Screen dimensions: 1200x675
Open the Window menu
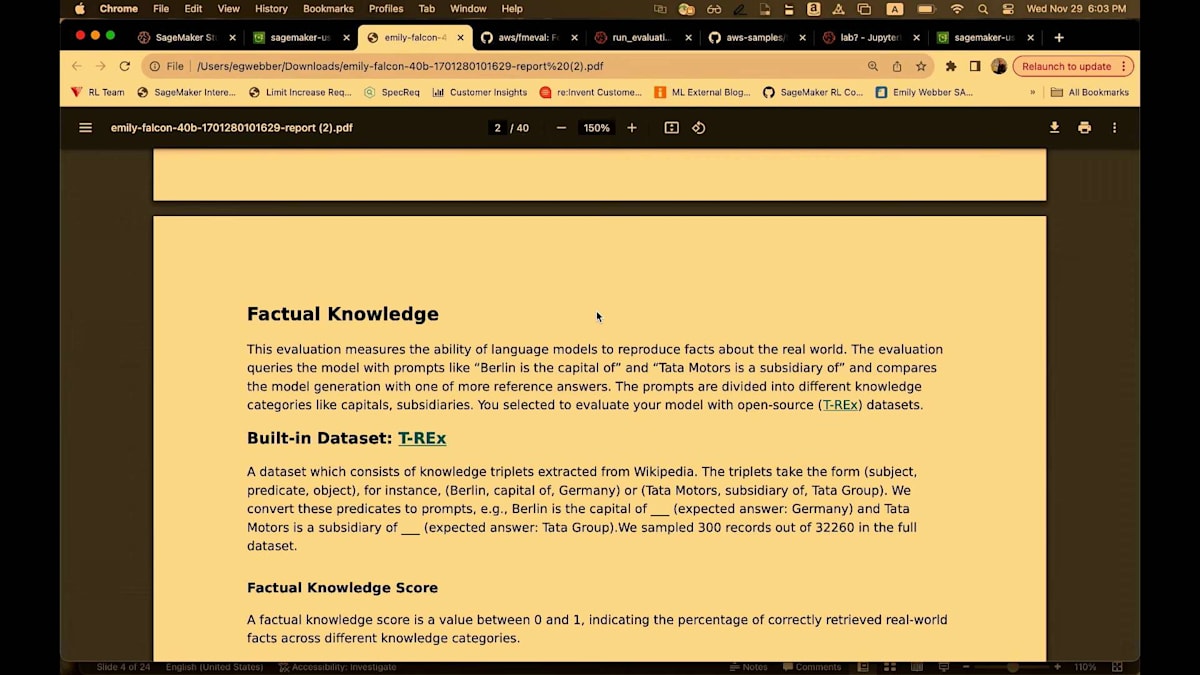[468, 9]
